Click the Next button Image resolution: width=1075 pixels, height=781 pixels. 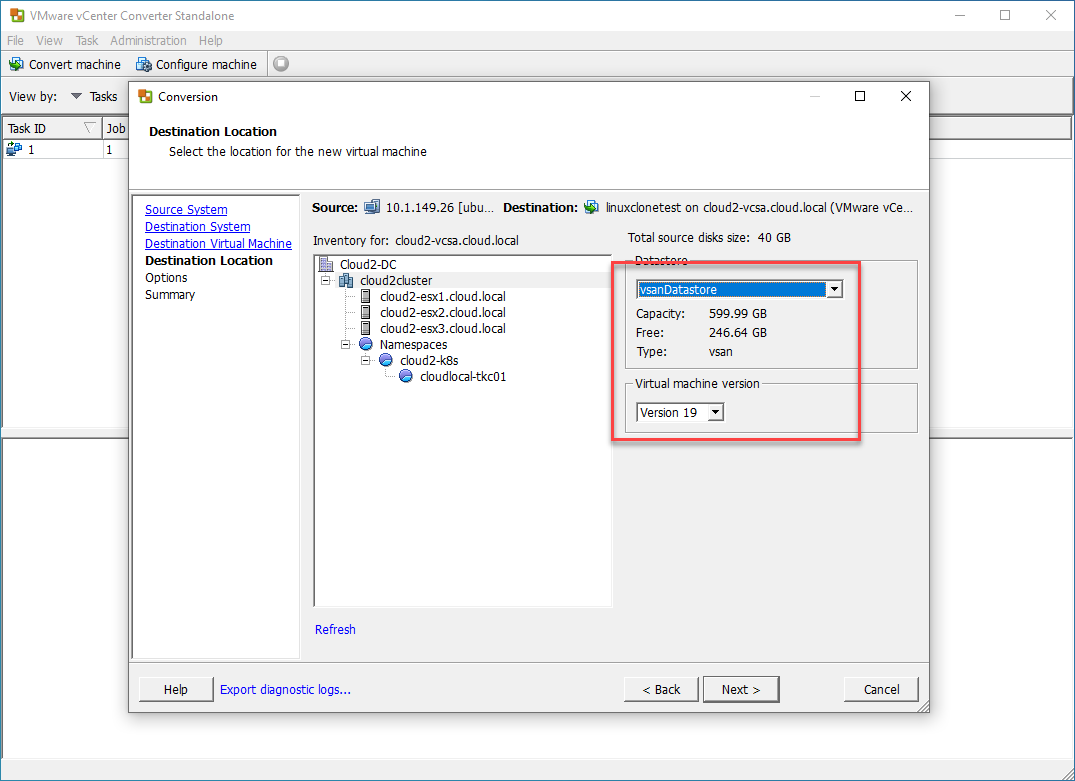[x=741, y=690]
